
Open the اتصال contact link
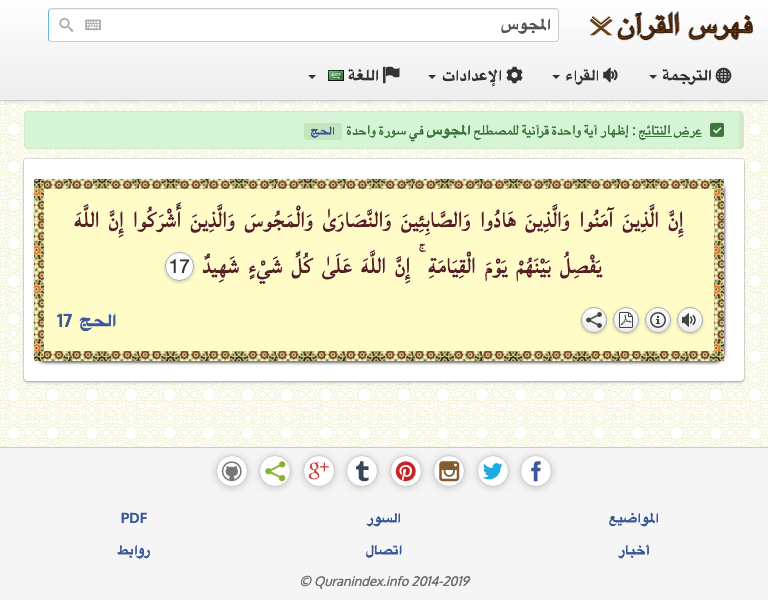[384, 551]
